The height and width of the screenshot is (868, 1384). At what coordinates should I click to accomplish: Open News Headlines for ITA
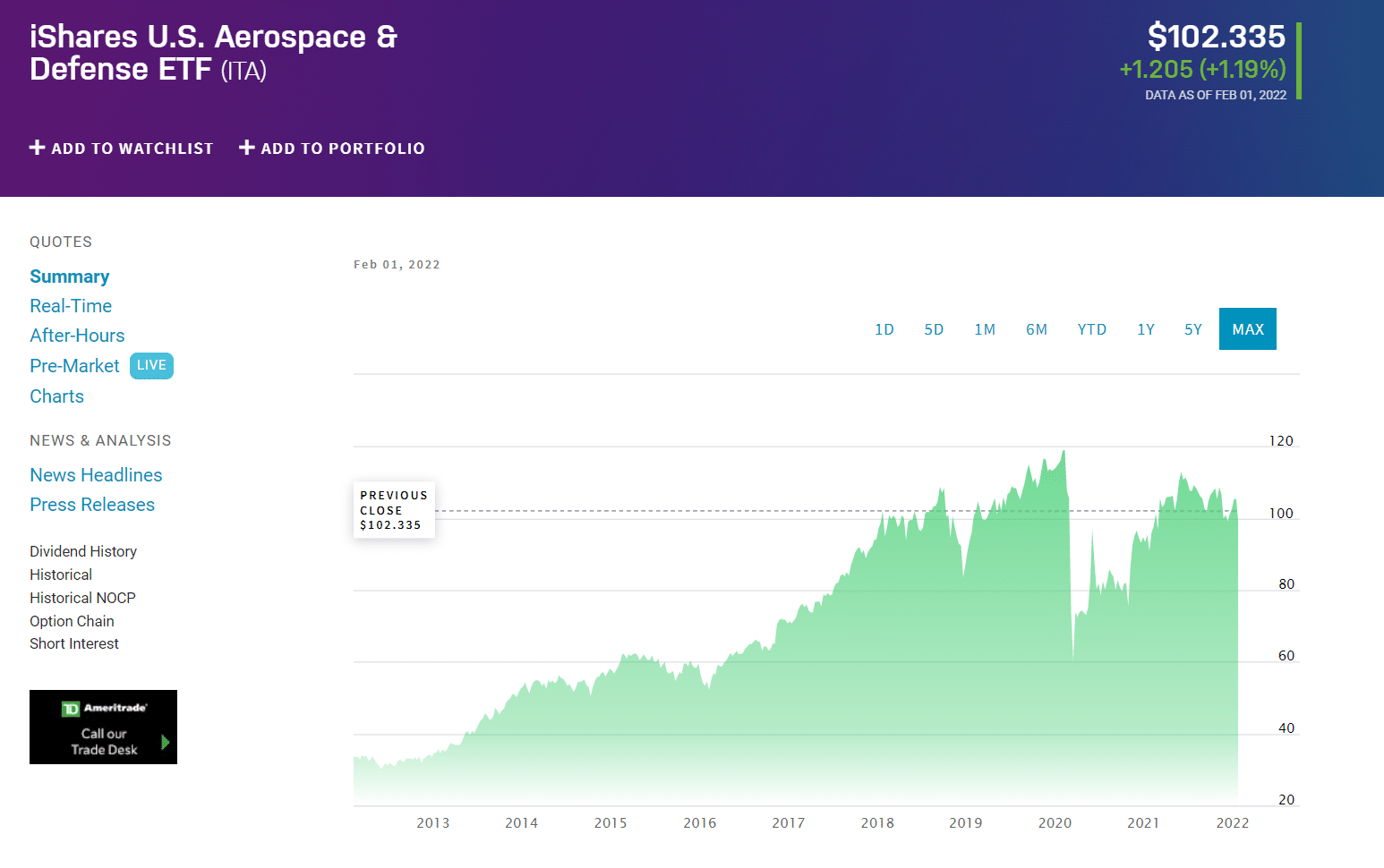tap(96, 475)
